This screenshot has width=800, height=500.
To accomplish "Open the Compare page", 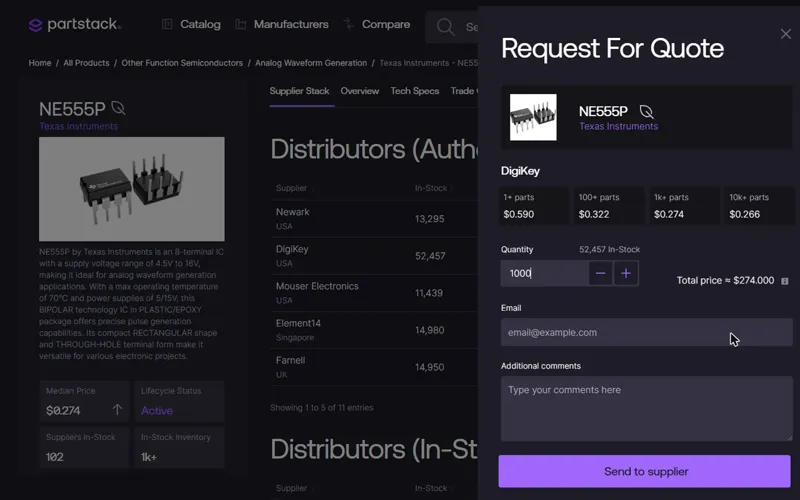I will [386, 24].
